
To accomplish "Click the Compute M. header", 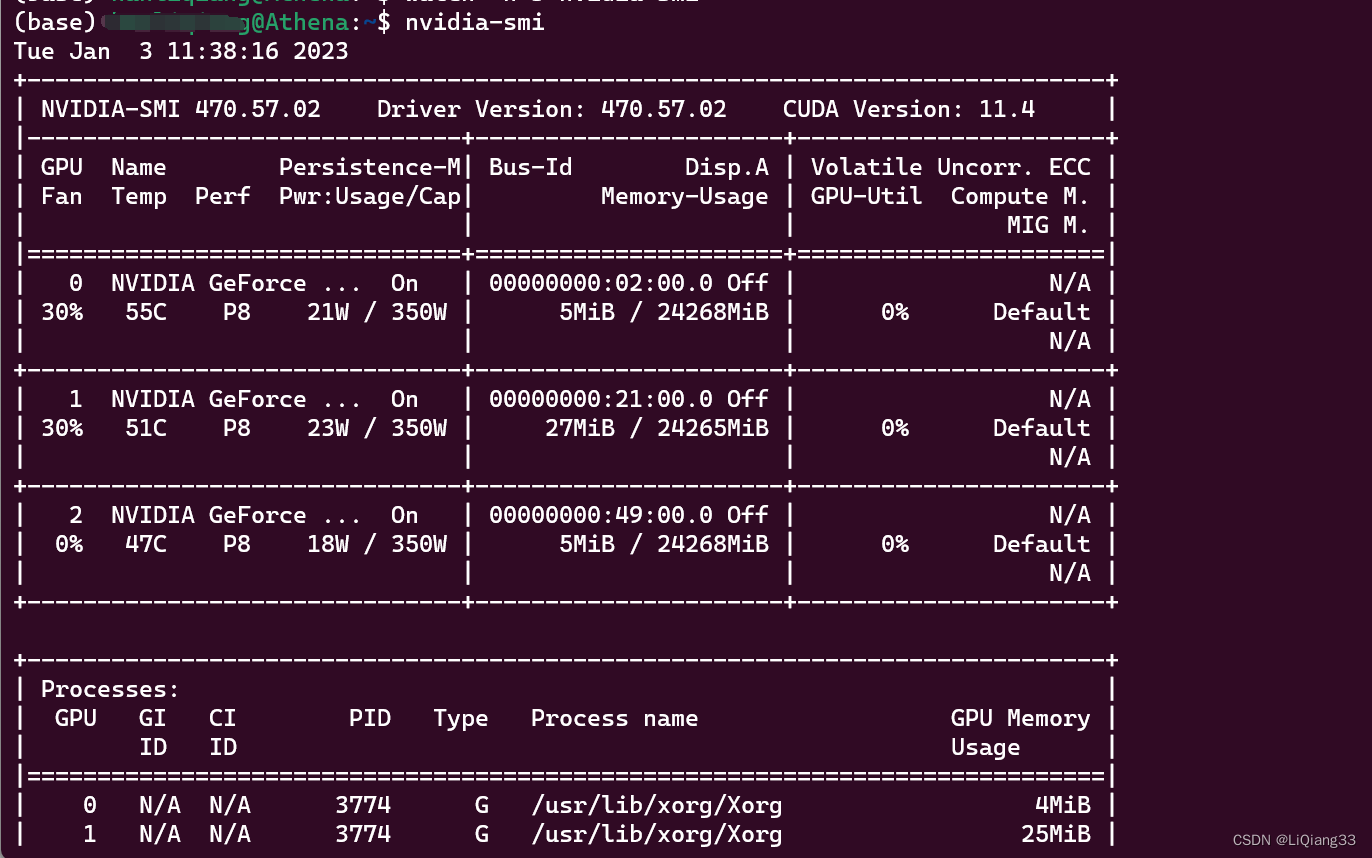I will 1021,196.
